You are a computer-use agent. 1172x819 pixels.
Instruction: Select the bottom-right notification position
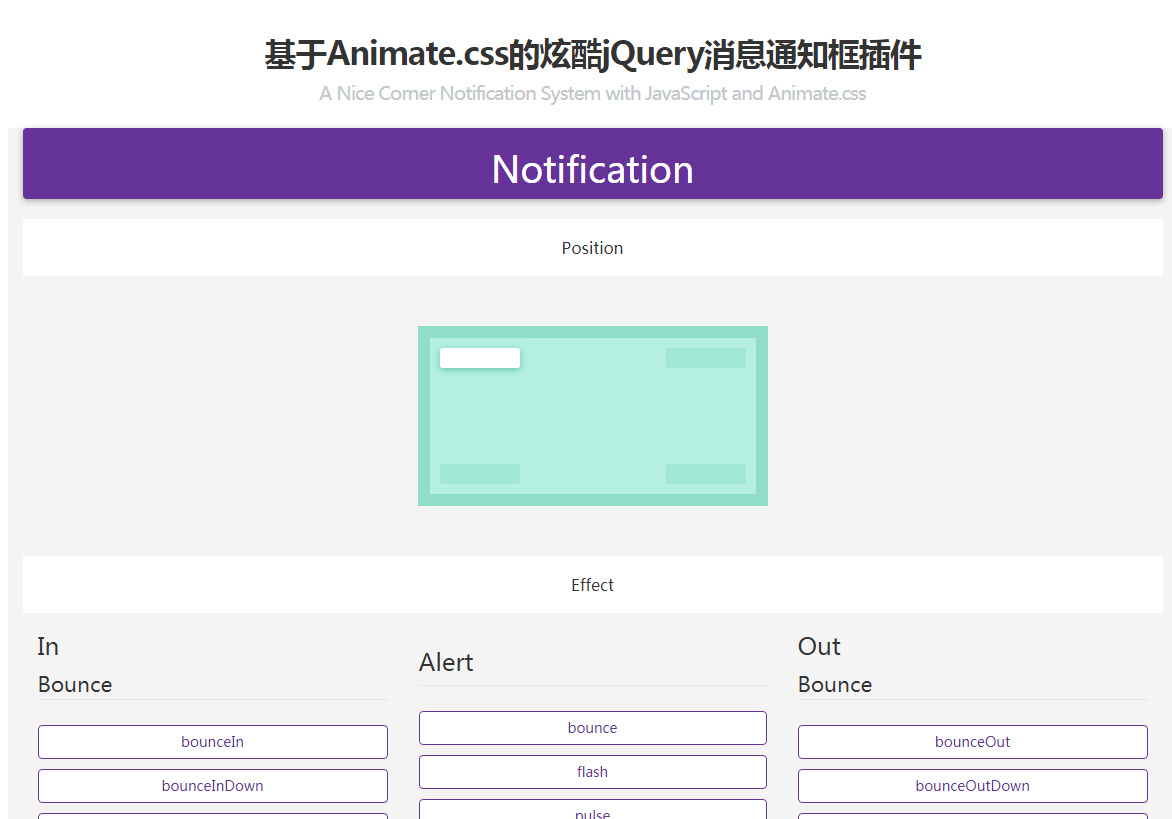coord(706,474)
